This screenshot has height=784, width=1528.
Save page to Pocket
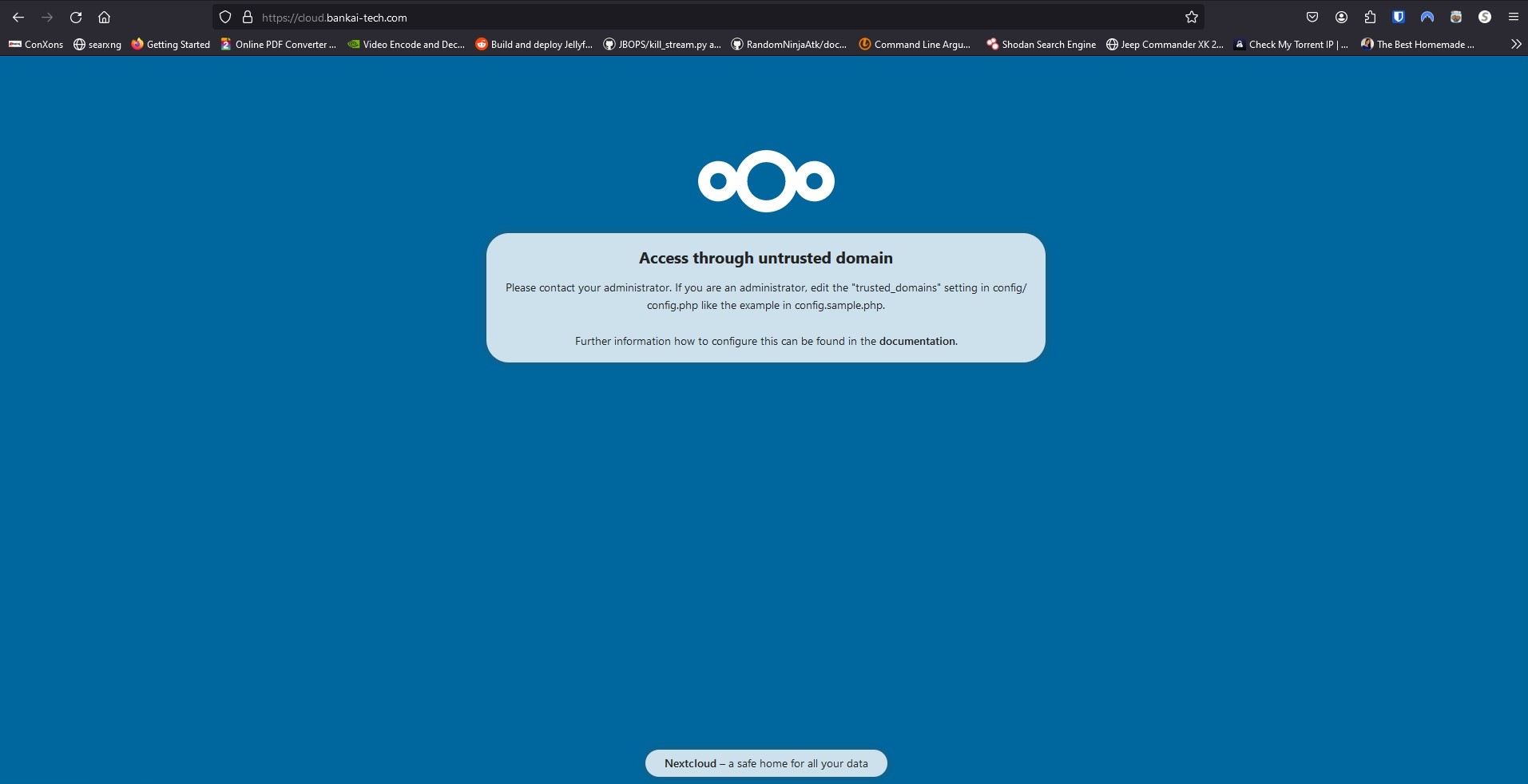[1312, 17]
